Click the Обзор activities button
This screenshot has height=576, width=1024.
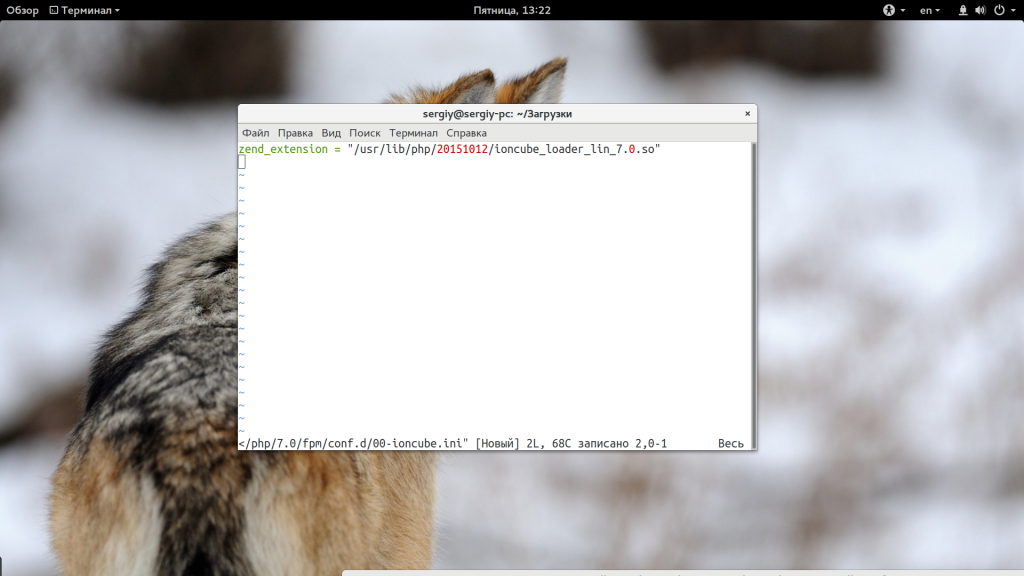(x=22, y=10)
